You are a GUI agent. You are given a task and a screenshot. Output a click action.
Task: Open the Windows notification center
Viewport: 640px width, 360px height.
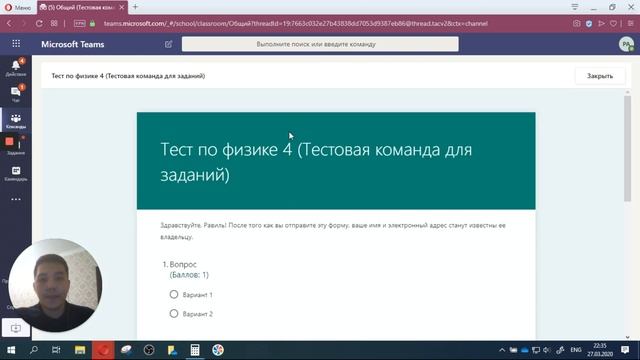tap(625, 350)
